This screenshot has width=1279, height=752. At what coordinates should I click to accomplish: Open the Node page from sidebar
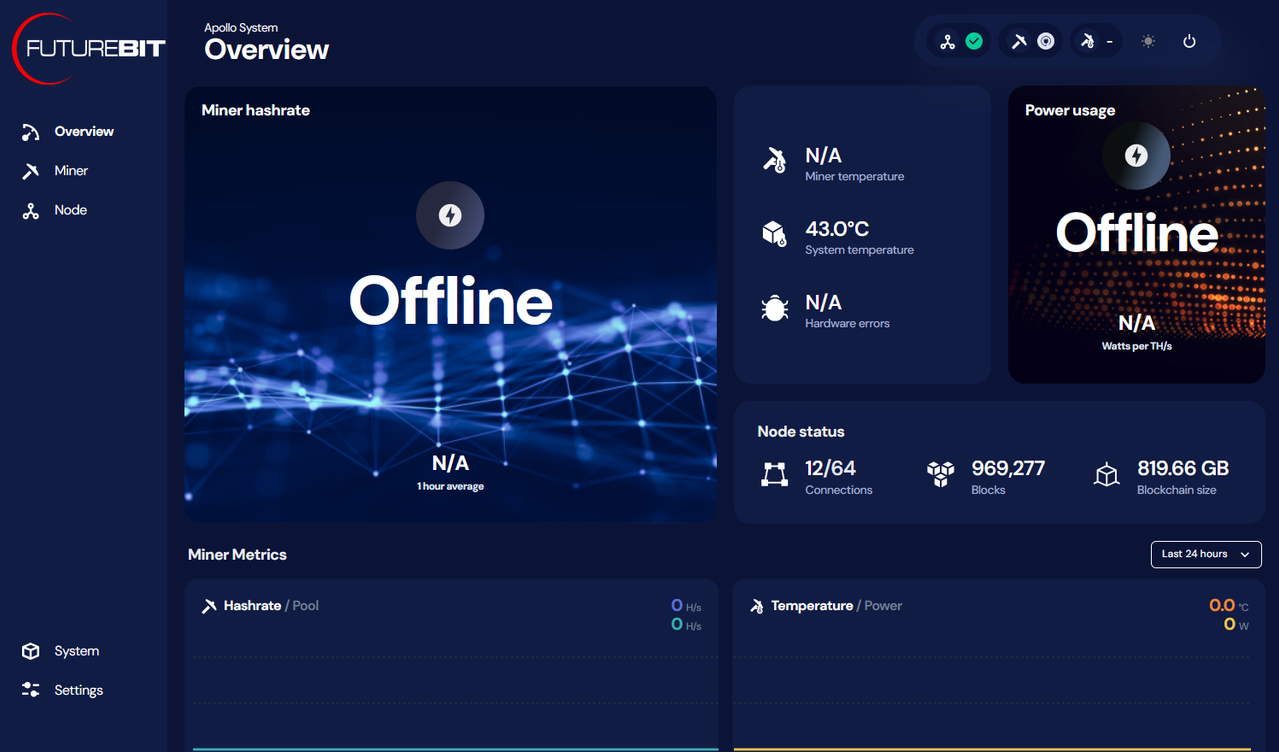coord(54,211)
